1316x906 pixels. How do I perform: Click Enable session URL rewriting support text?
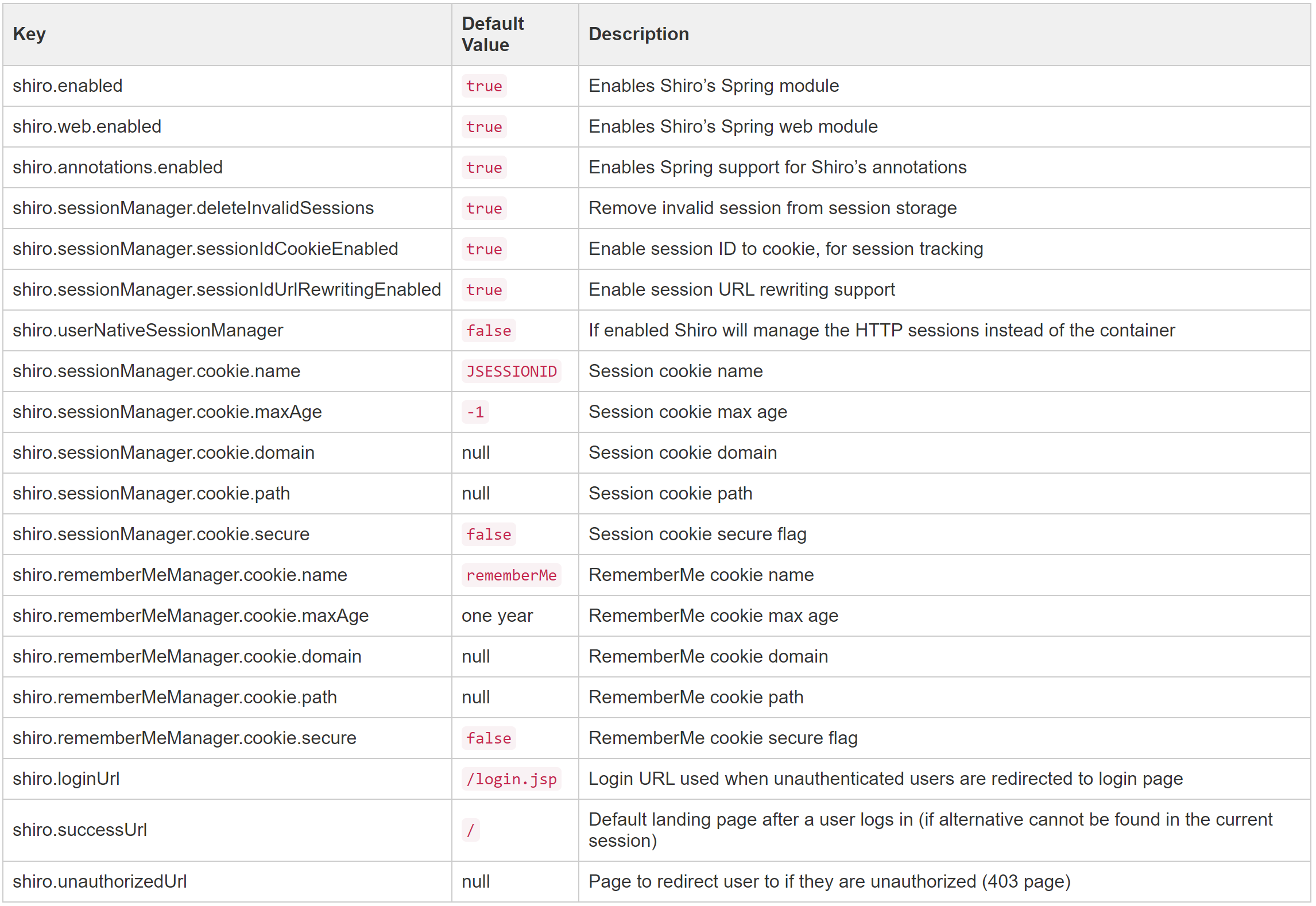tap(741, 289)
